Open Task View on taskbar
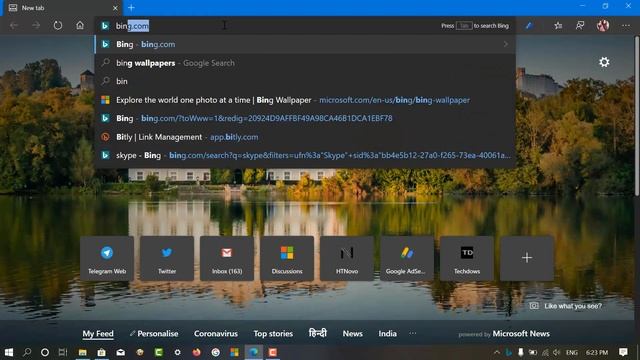This screenshot has width=640, height=360. pos(63,352)
